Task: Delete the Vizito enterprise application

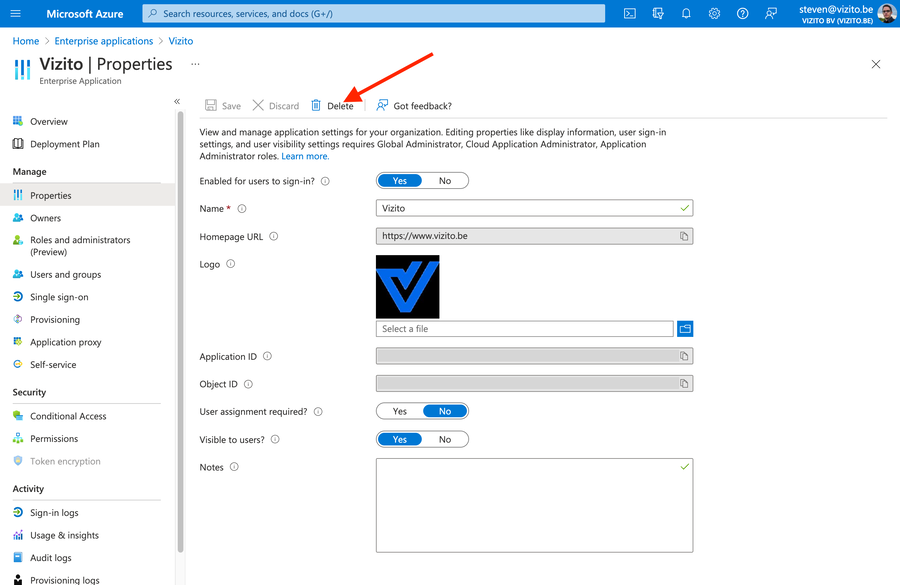Action: coord(338,105)
